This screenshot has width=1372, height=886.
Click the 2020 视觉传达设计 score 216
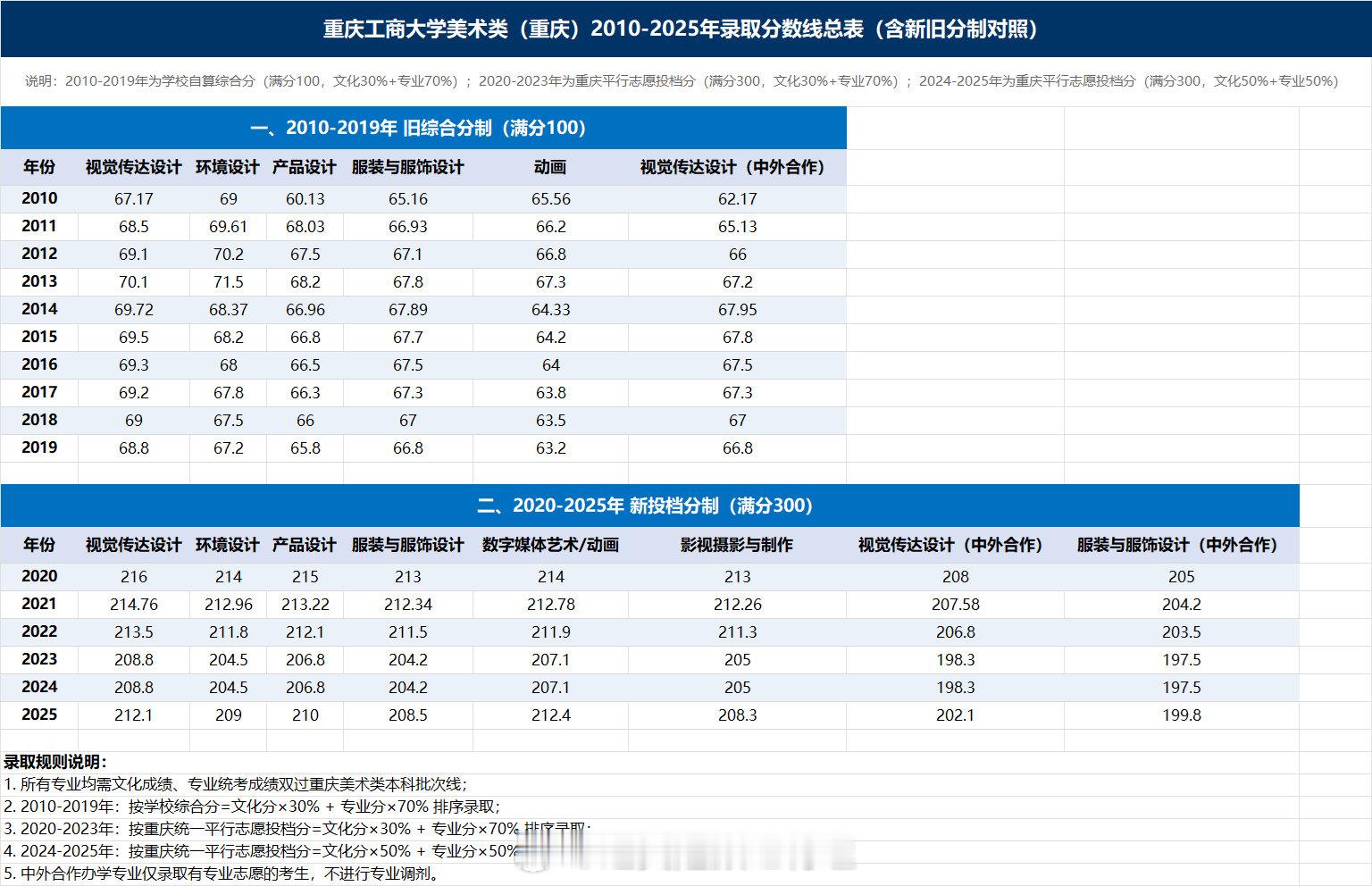tap(134, 577)
